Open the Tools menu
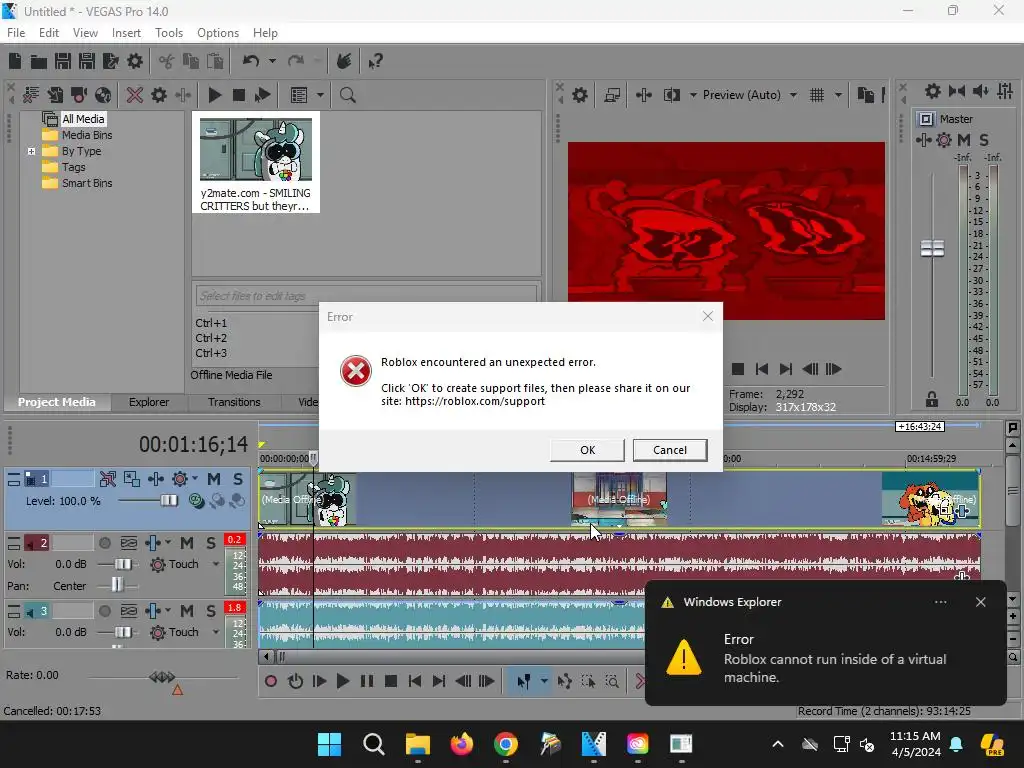The width and height of the screenshot is (1024, 768). point(168,33)
